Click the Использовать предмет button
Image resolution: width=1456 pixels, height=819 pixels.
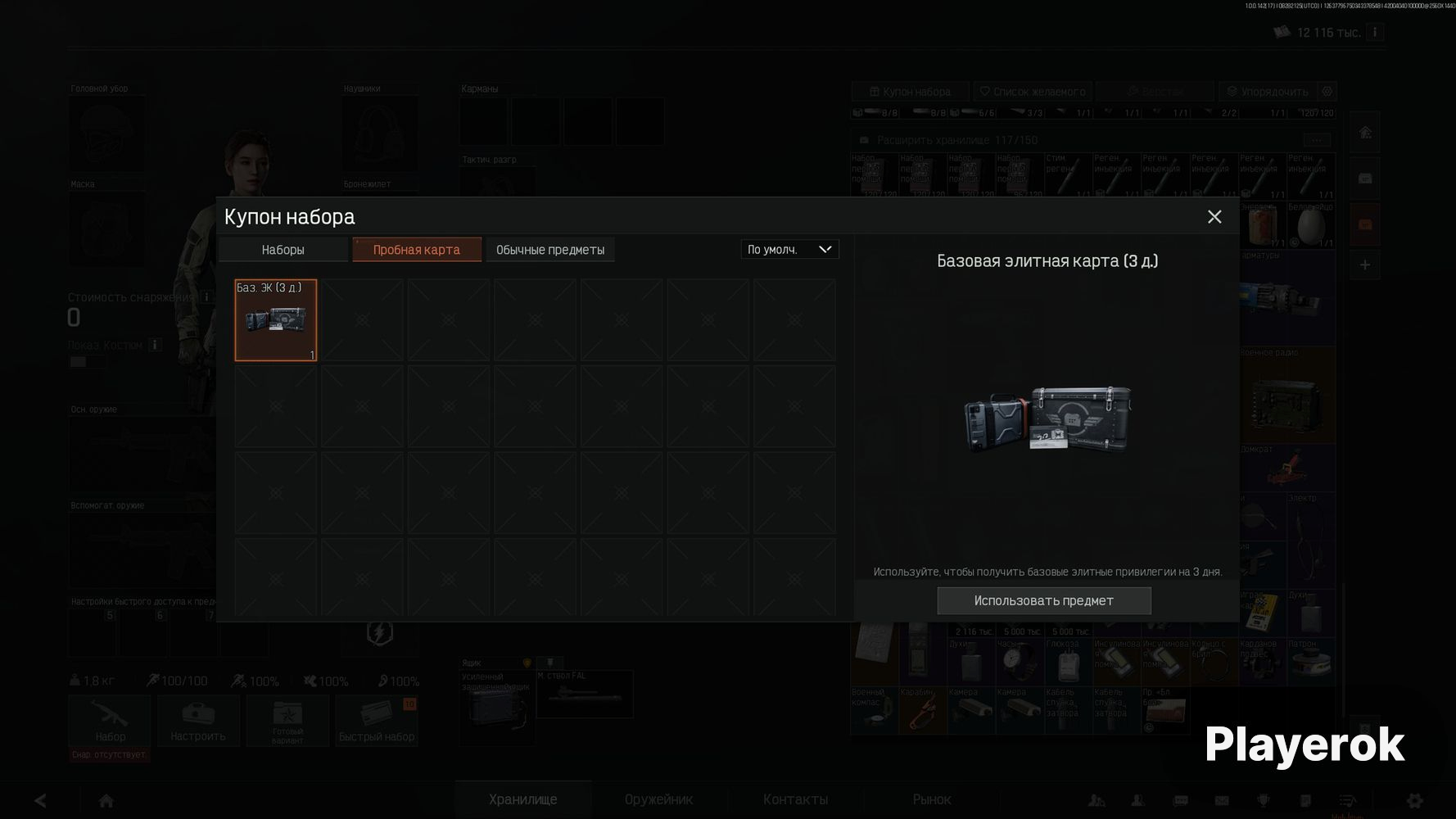[x=1043, y=600]
